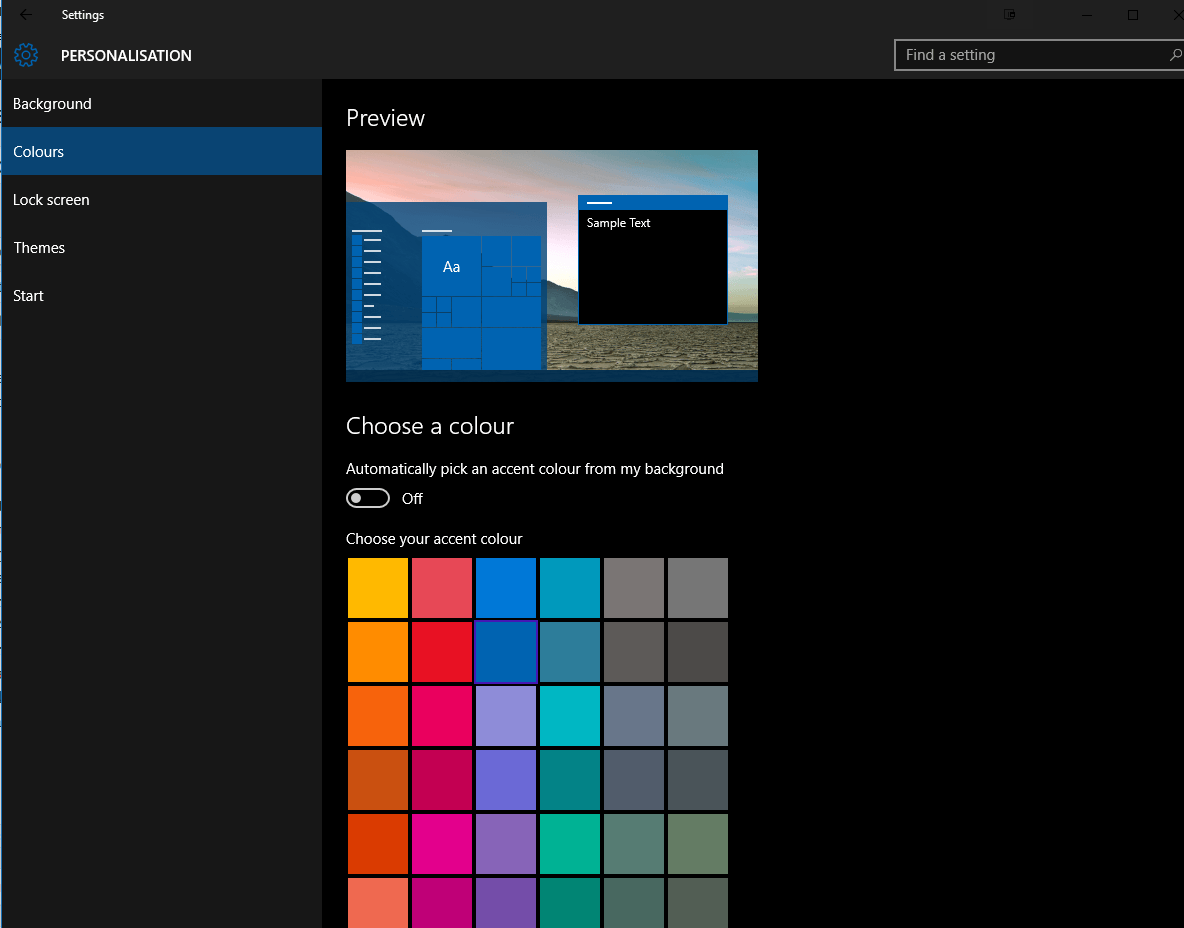
Task: Pick the yellow accent colour, first row
Action: (x=378, y=588)
